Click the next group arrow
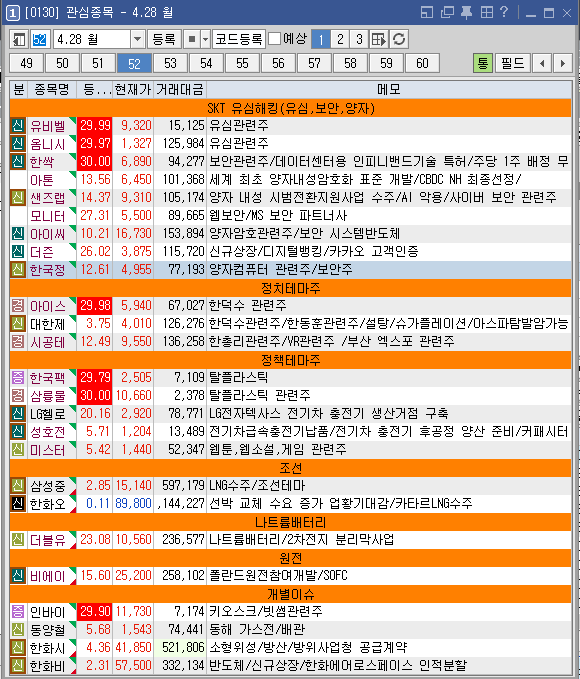The height and width of the screenshot is (679, 580). [x=563, y=63]
